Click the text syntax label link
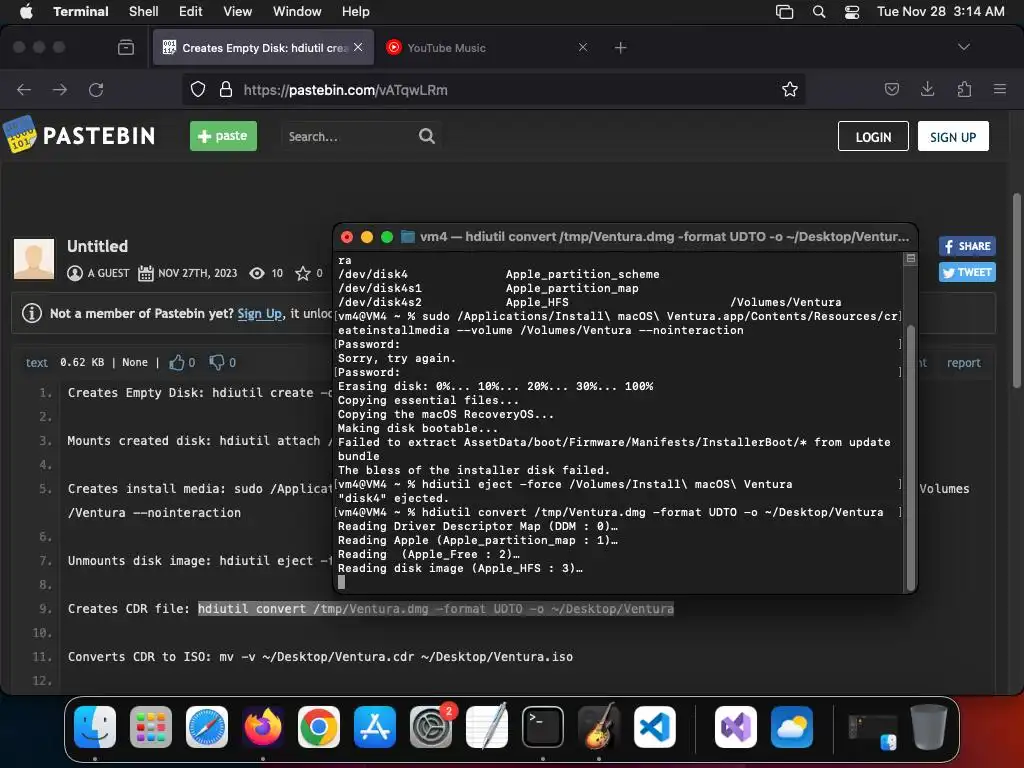Image resolution: width=1024 pixels, height=768 pixels. pos(37,362)
